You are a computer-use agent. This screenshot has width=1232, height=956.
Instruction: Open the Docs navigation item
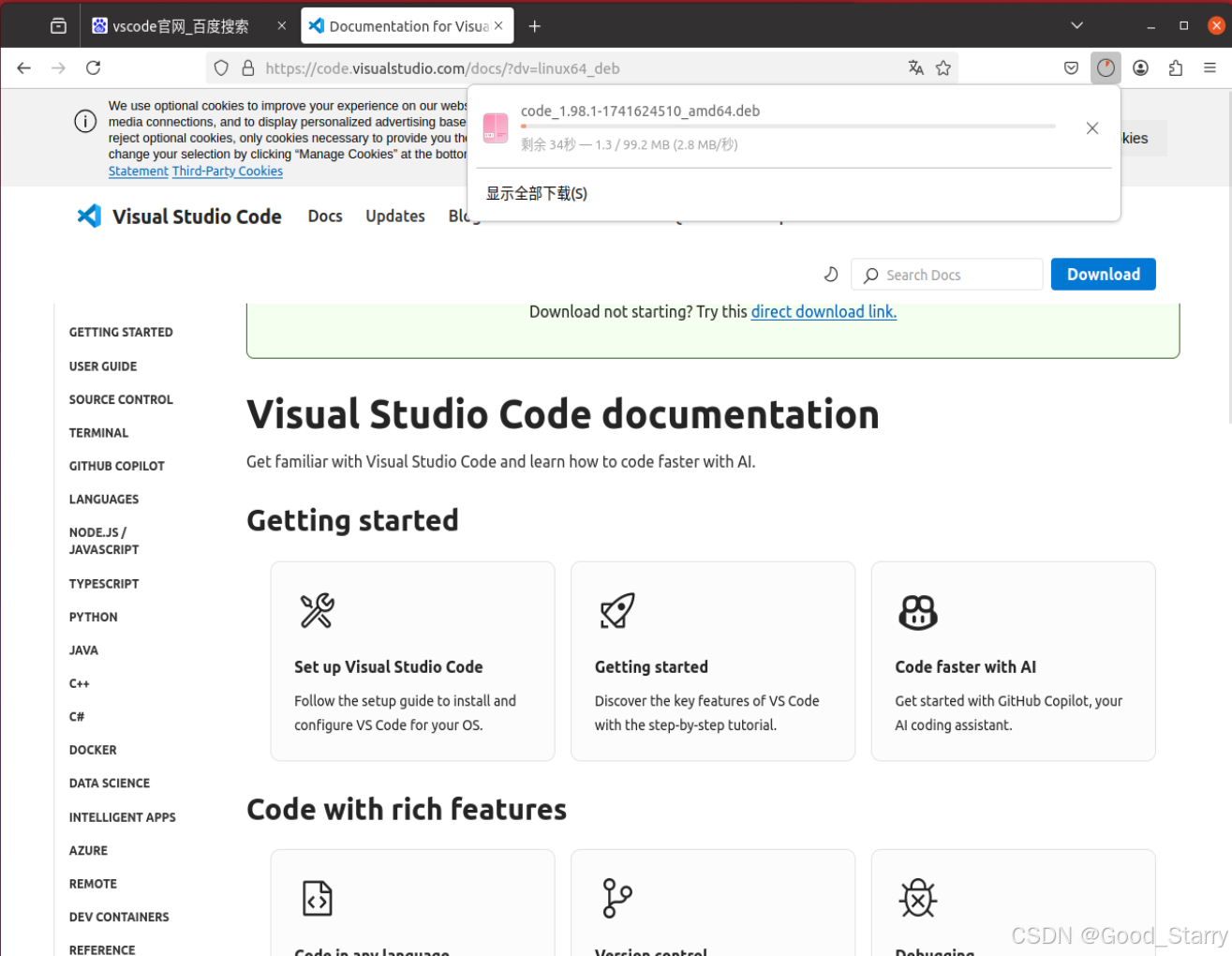325,216
